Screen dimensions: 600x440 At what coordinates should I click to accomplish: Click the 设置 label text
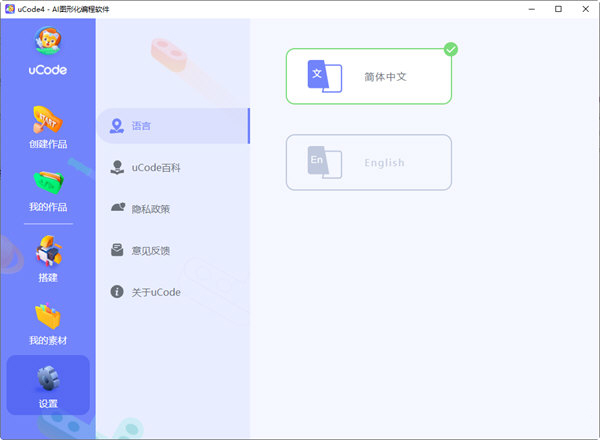click(x=48, y=404)
